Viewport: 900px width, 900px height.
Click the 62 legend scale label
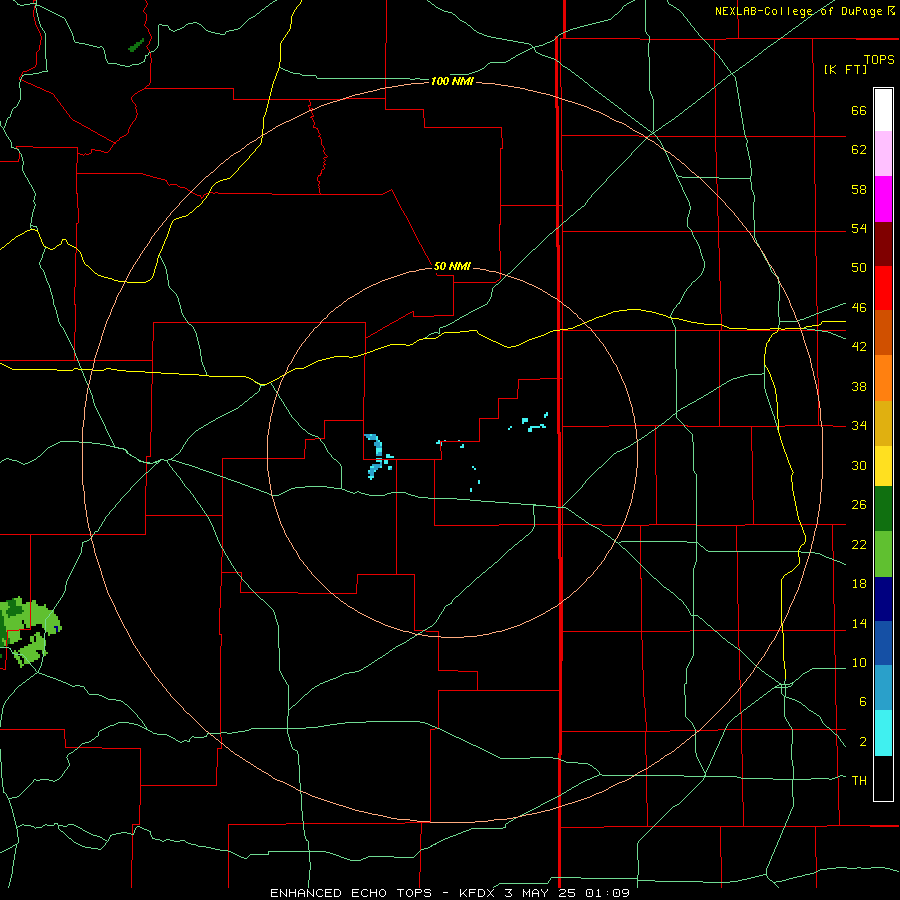pyautogui.click(x=859, y=150)
